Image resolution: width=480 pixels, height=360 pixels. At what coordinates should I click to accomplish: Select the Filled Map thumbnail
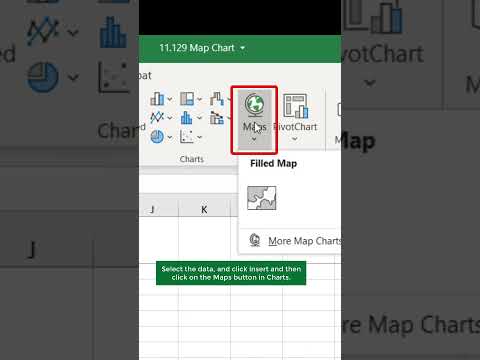click(262, 198)
